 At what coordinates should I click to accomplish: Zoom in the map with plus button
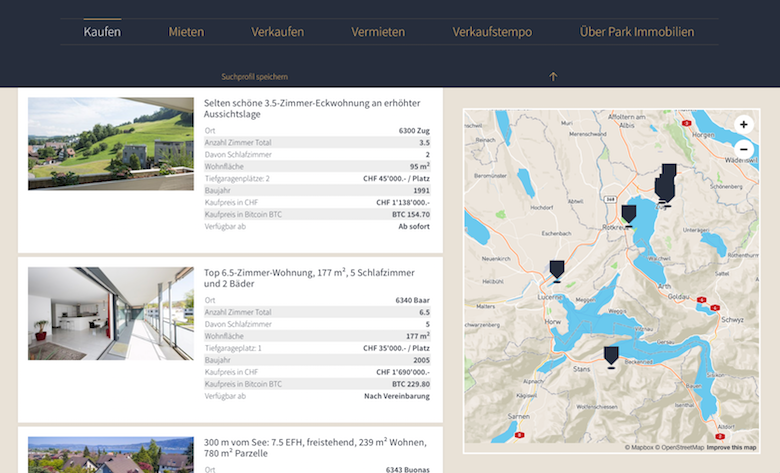click(744, 124)
